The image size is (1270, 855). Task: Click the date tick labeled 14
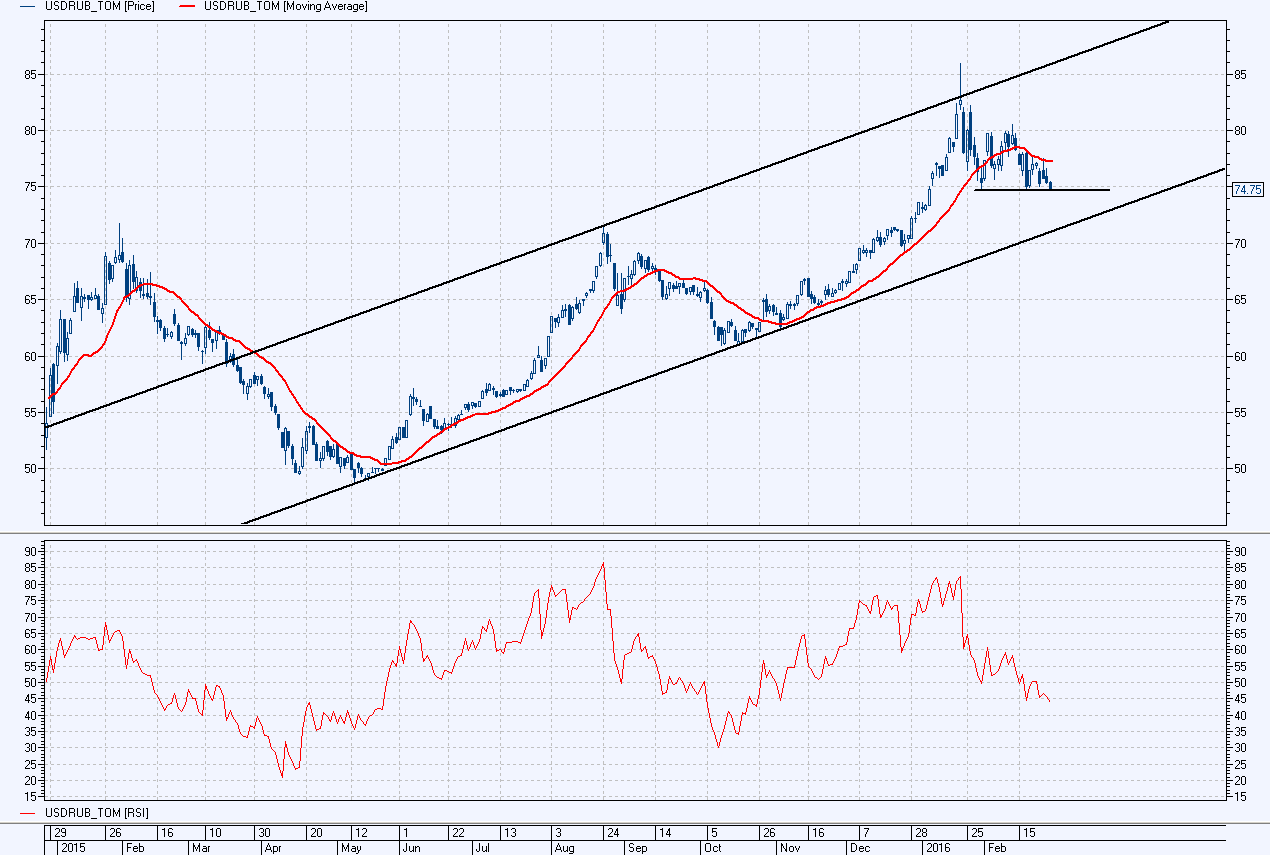coord(663,832)
